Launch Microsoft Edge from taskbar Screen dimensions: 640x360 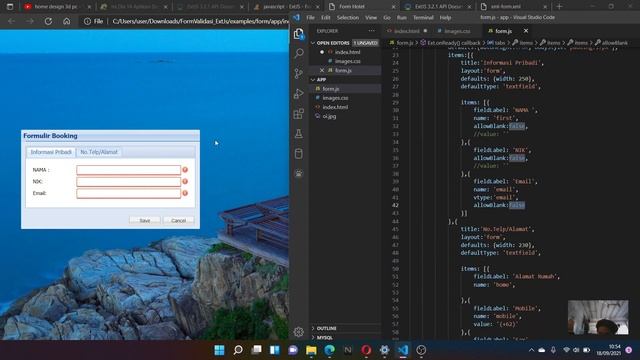point(330,350)
